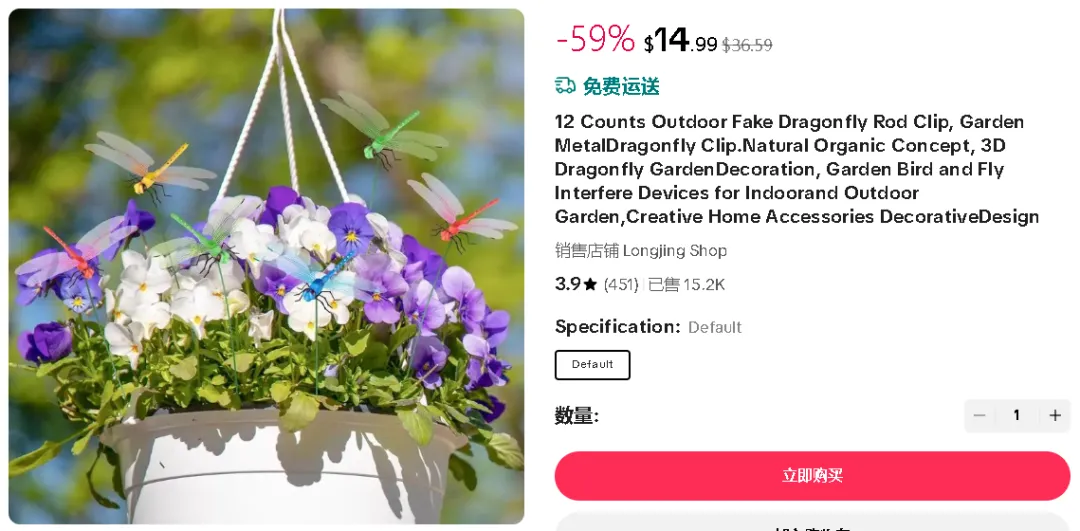1080x531 pixels.
Task: Click the -59% discount label
Action: 595,39
